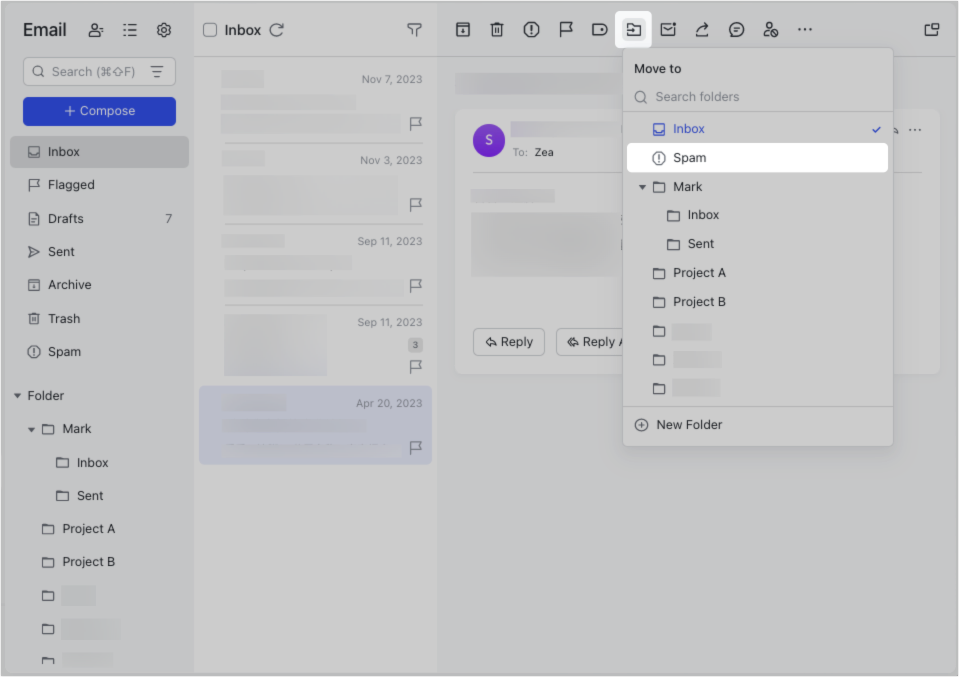The height and width of the screenshot is (677, 959).
Task: Click the forward arrow icon in toolbar
Action: click(x=702, y=30)
